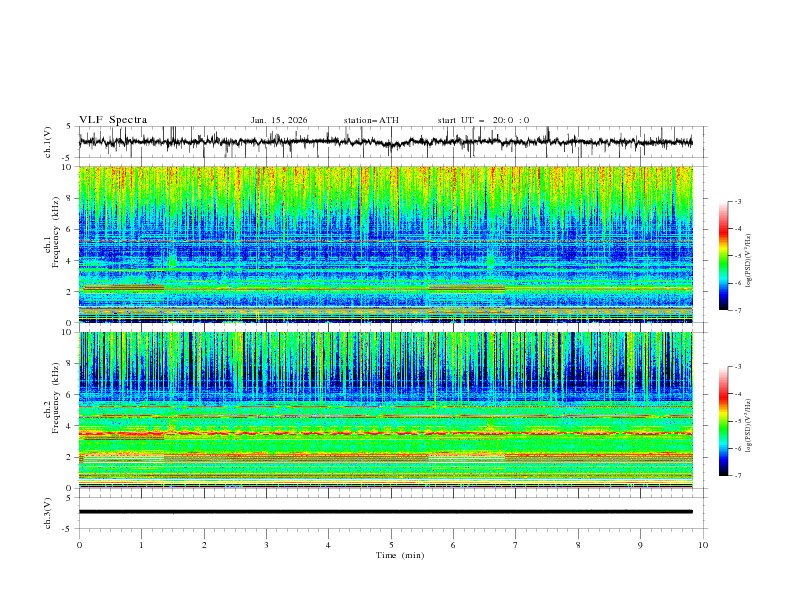The height and width of the screenshot is (612, 792).
Task: Click the ch.3 flat black voltage trace
Action: pos(386,512)
